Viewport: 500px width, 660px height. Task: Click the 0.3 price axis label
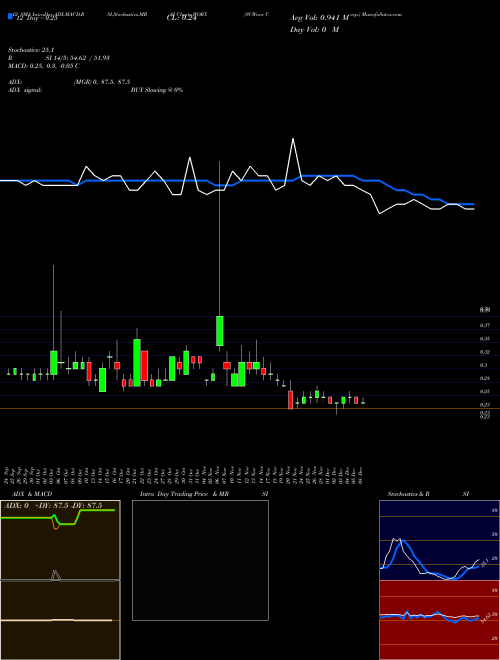coord(483,365)
